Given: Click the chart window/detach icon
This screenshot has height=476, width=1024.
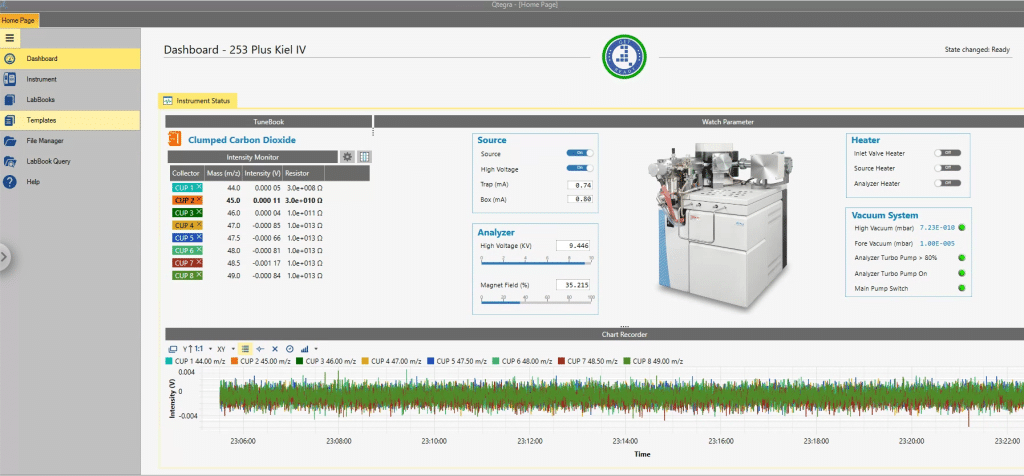Looking at the screenshot, I should click(172, 349).
